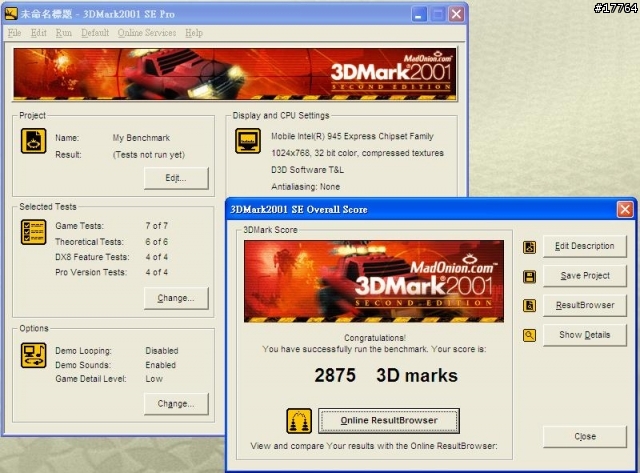Open the Edit menu
This screenshot has height=473, width=640.
click(x=39, y=33)
